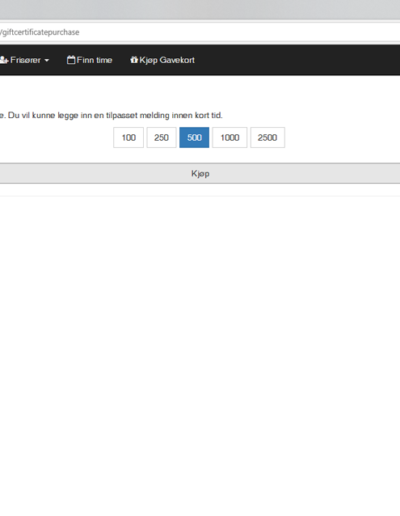Click the gray browser title strip
This screenshot has width=400, height=516.
coord(200,9)
